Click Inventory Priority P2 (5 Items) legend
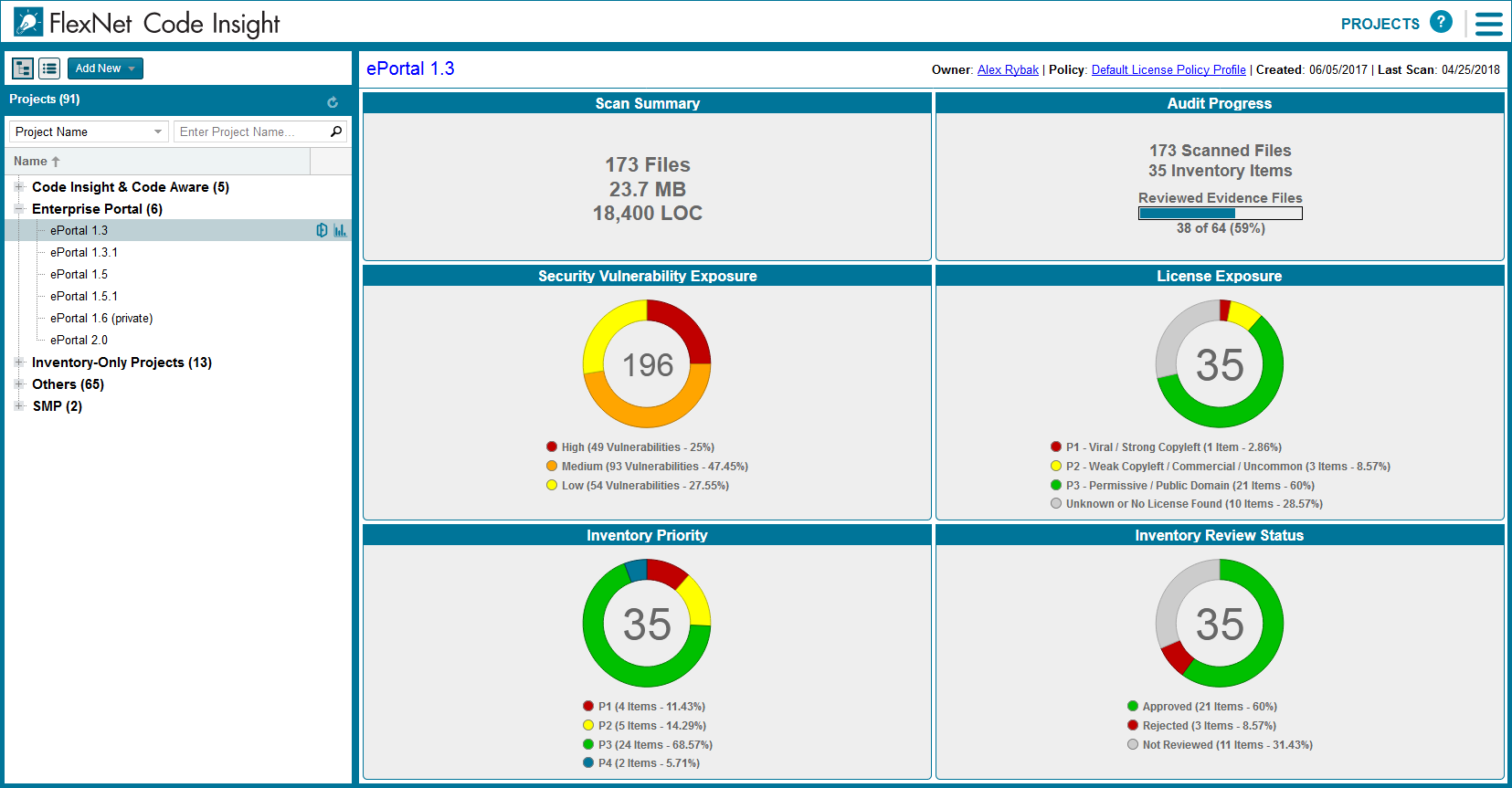 click(x=644, y=726)
